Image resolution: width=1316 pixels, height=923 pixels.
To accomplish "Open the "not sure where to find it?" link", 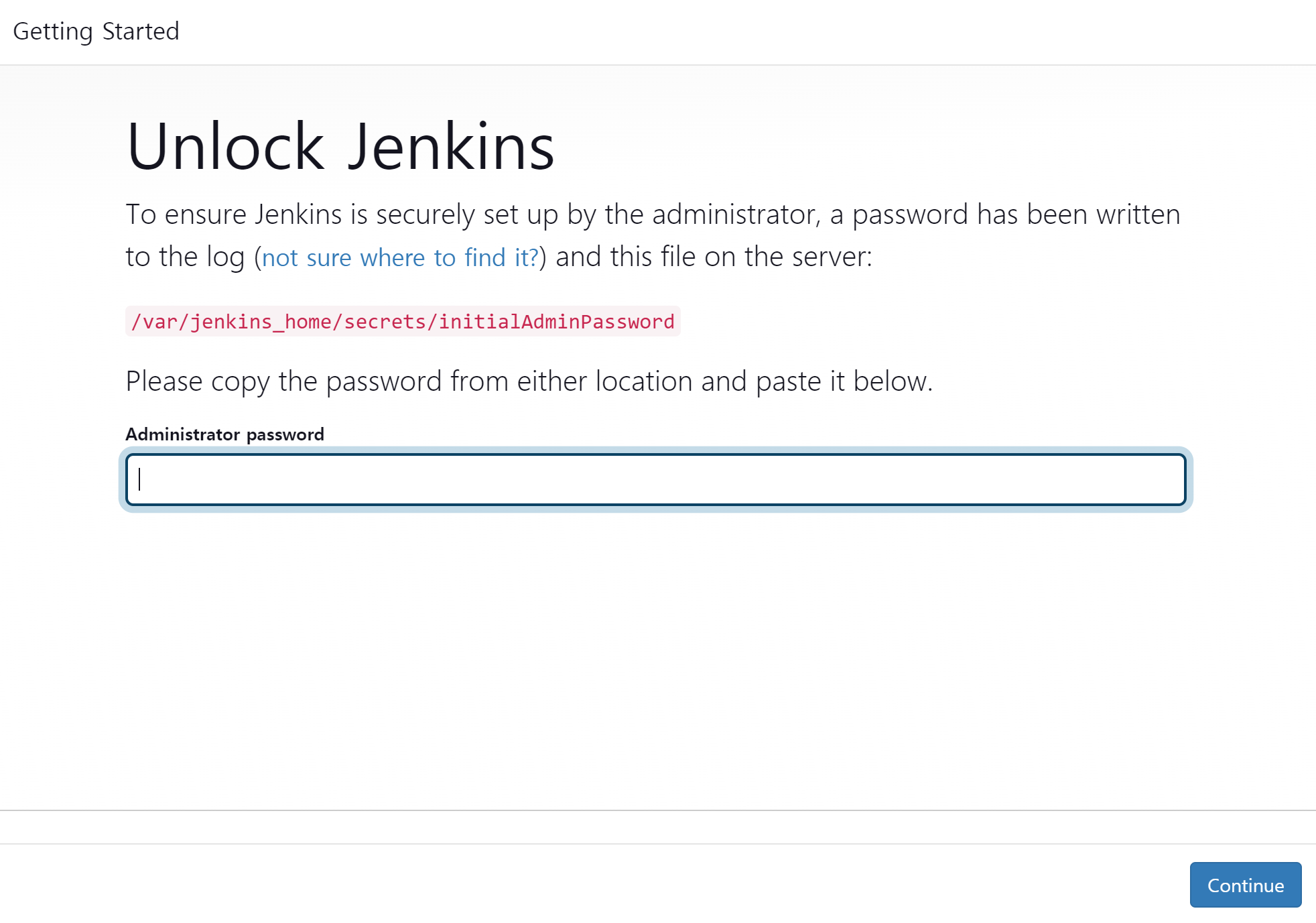I will coord(400,257).
